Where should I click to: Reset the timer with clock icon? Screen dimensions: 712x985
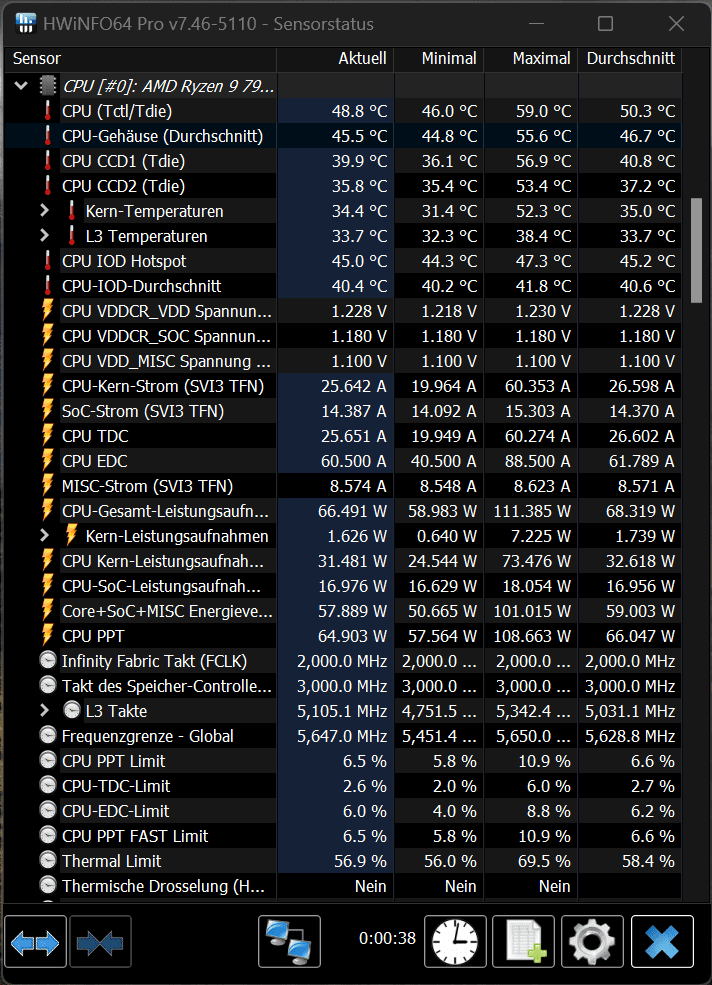pyautogui.click(x=455, y=941)
